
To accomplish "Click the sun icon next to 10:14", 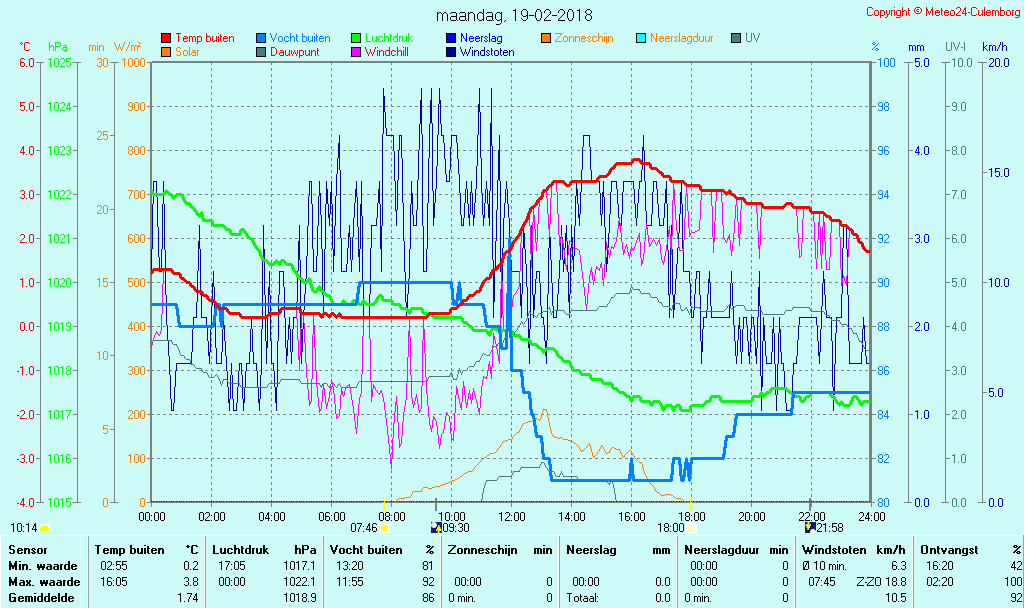I will pos(45,527).
